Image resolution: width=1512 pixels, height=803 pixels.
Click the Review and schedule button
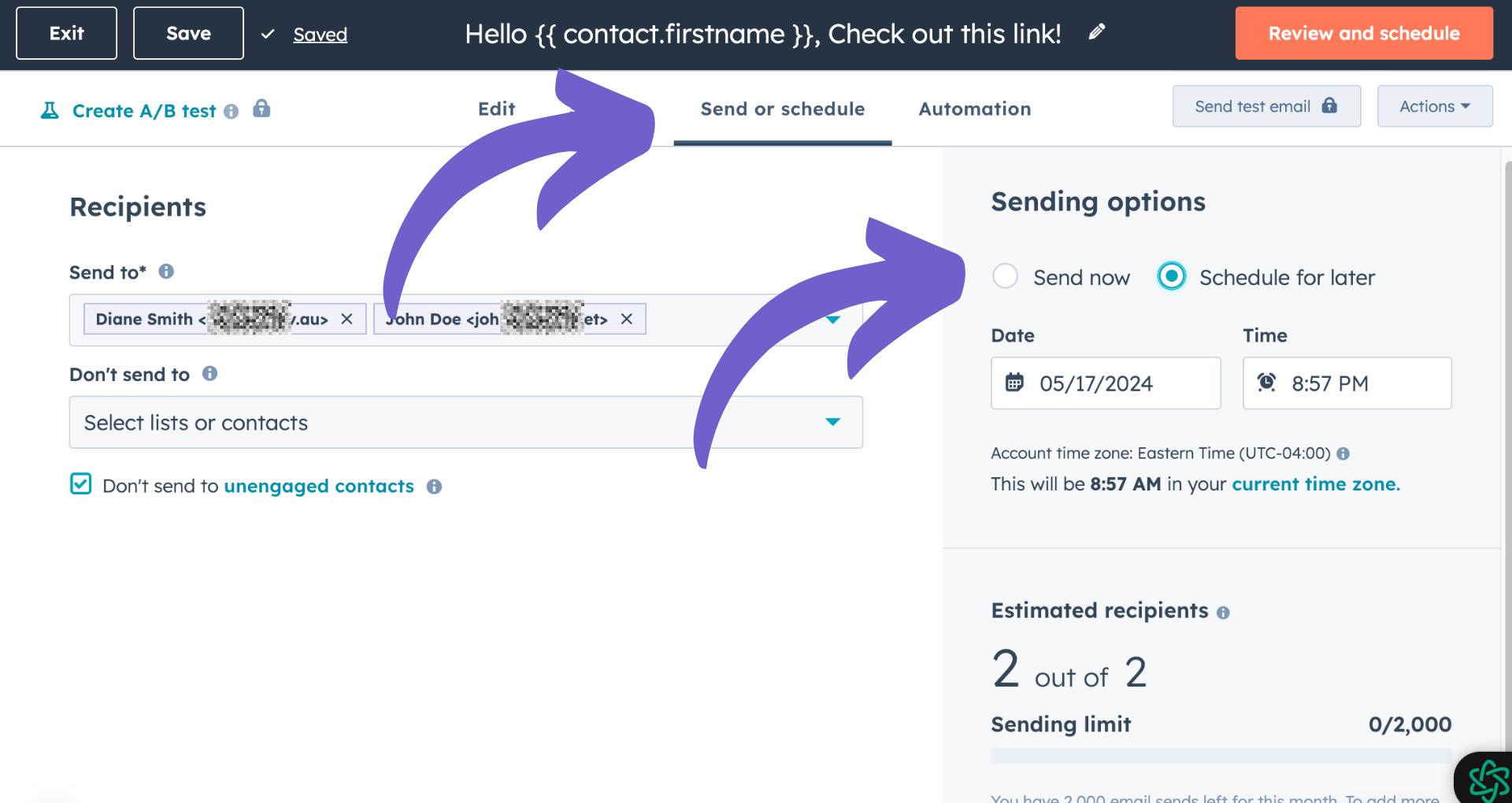[1363, 32]
